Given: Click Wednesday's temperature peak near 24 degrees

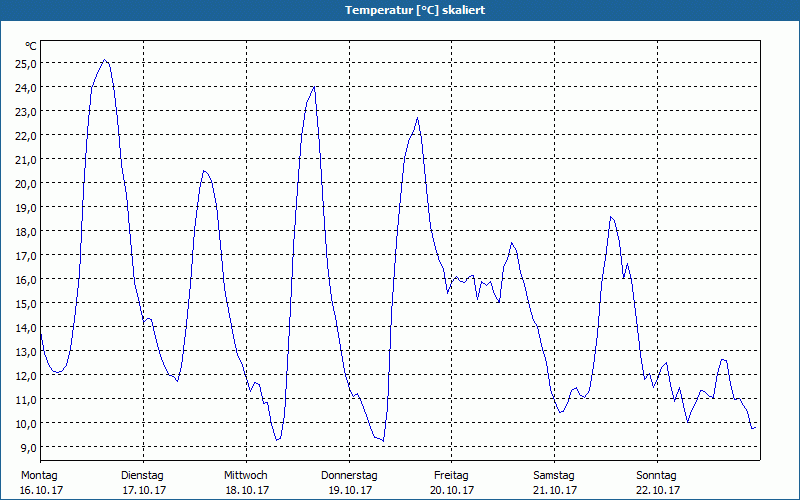Looking at the screenshot, I should pos(314,86).
